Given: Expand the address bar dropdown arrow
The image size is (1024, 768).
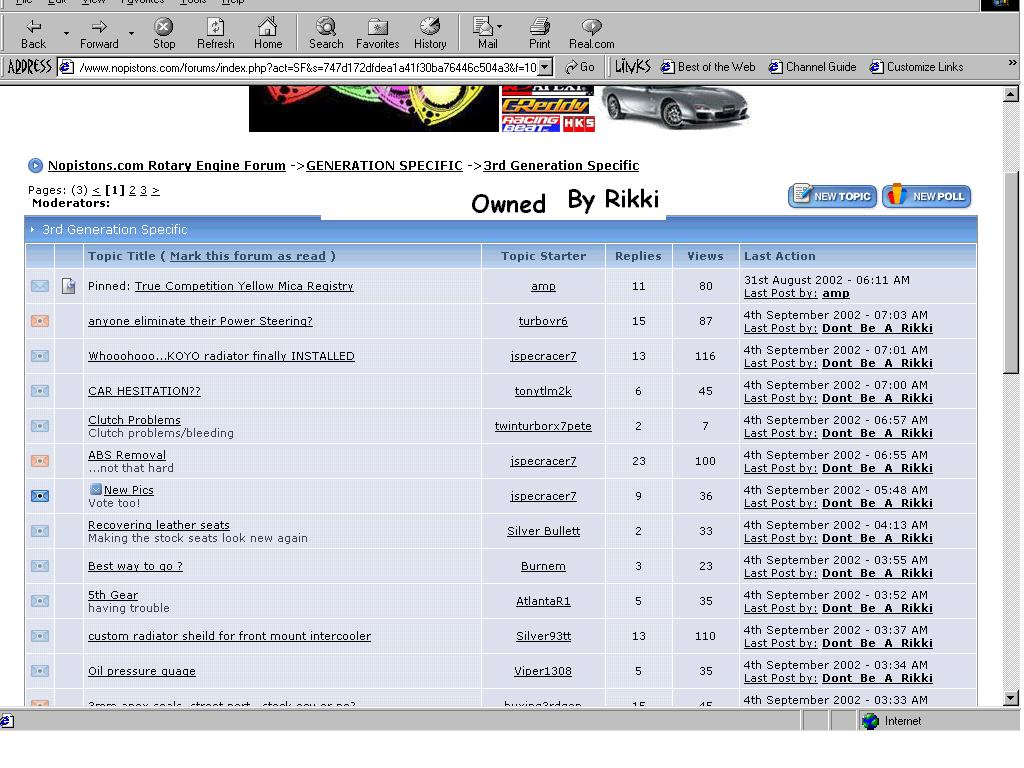Looking at the screenshot, I should pos(545,67).
